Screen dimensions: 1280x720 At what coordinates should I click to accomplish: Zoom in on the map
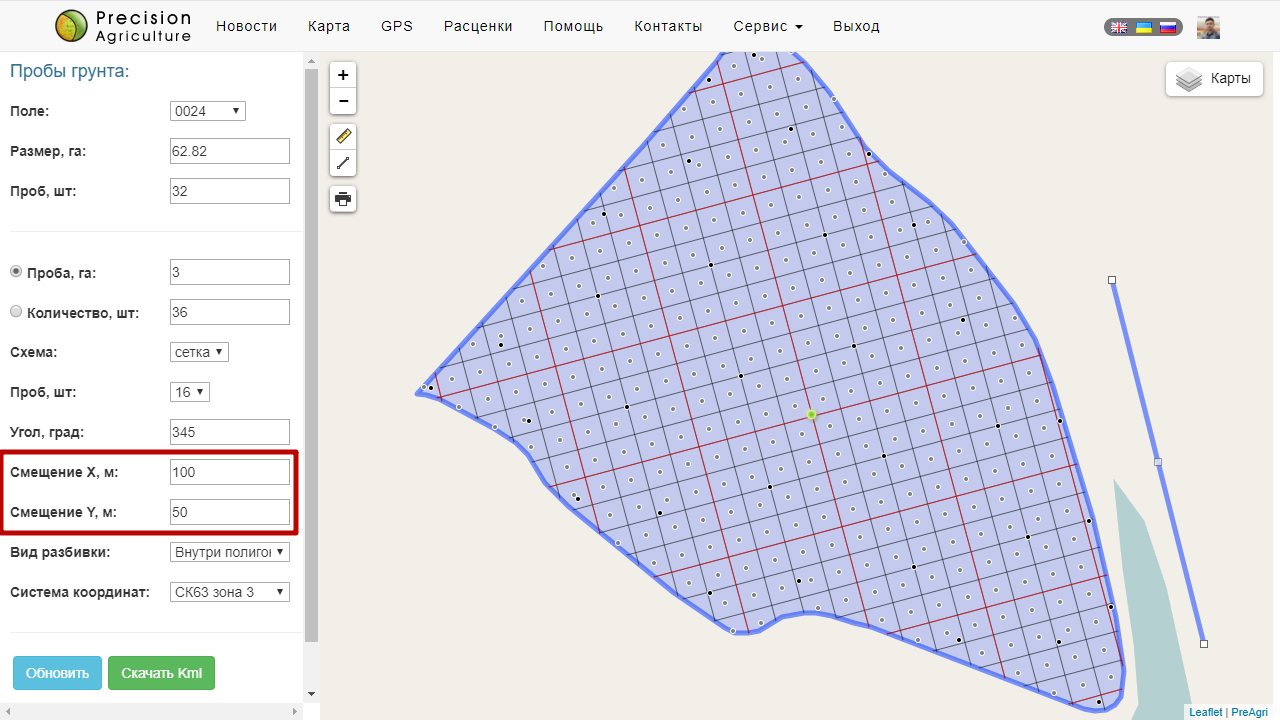(343, 75)
